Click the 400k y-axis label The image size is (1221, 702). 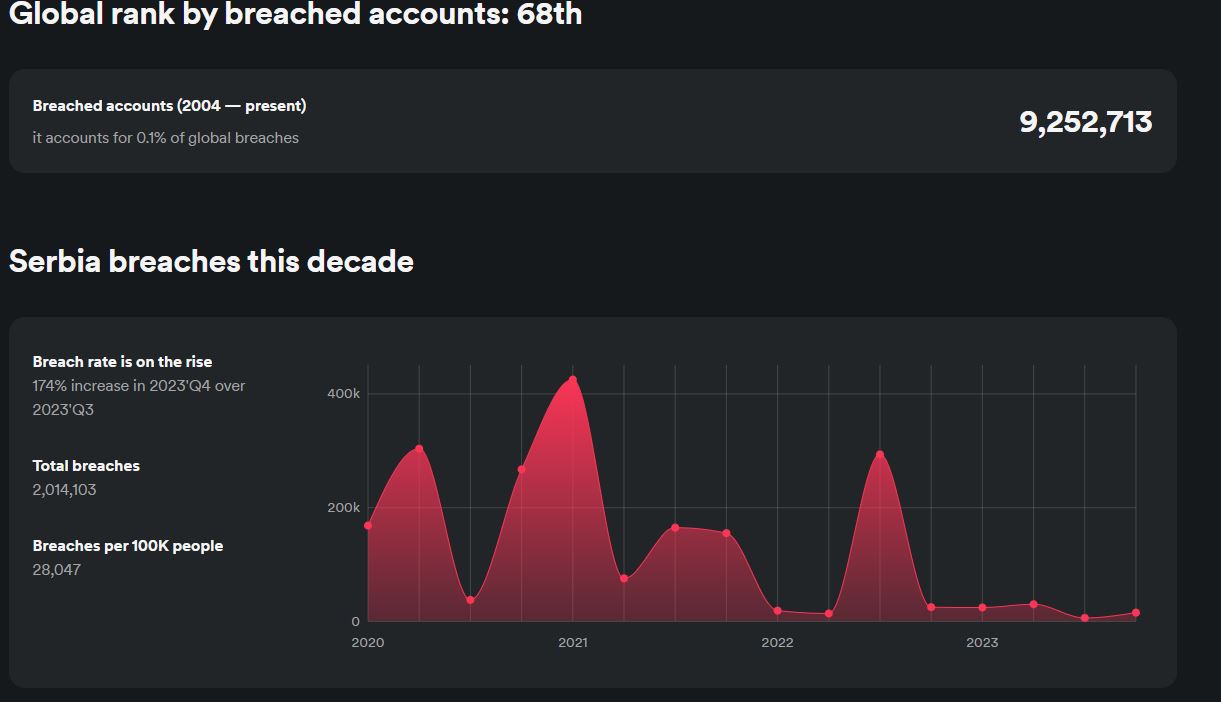[343, 394]
